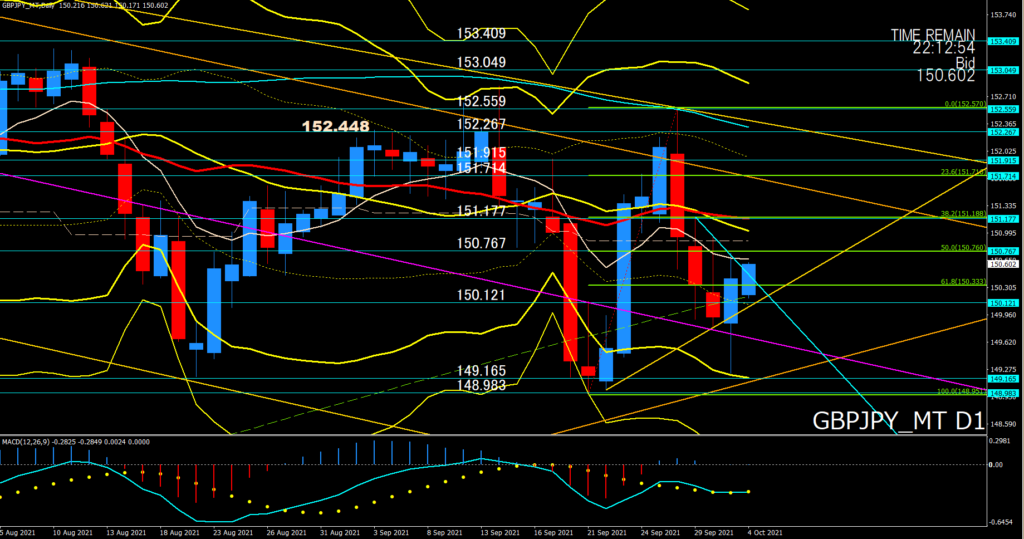This screenshot has width=1024, height=539.
Task: Select the 152.365 price axis value
Action: click(x=1001, y=123)
